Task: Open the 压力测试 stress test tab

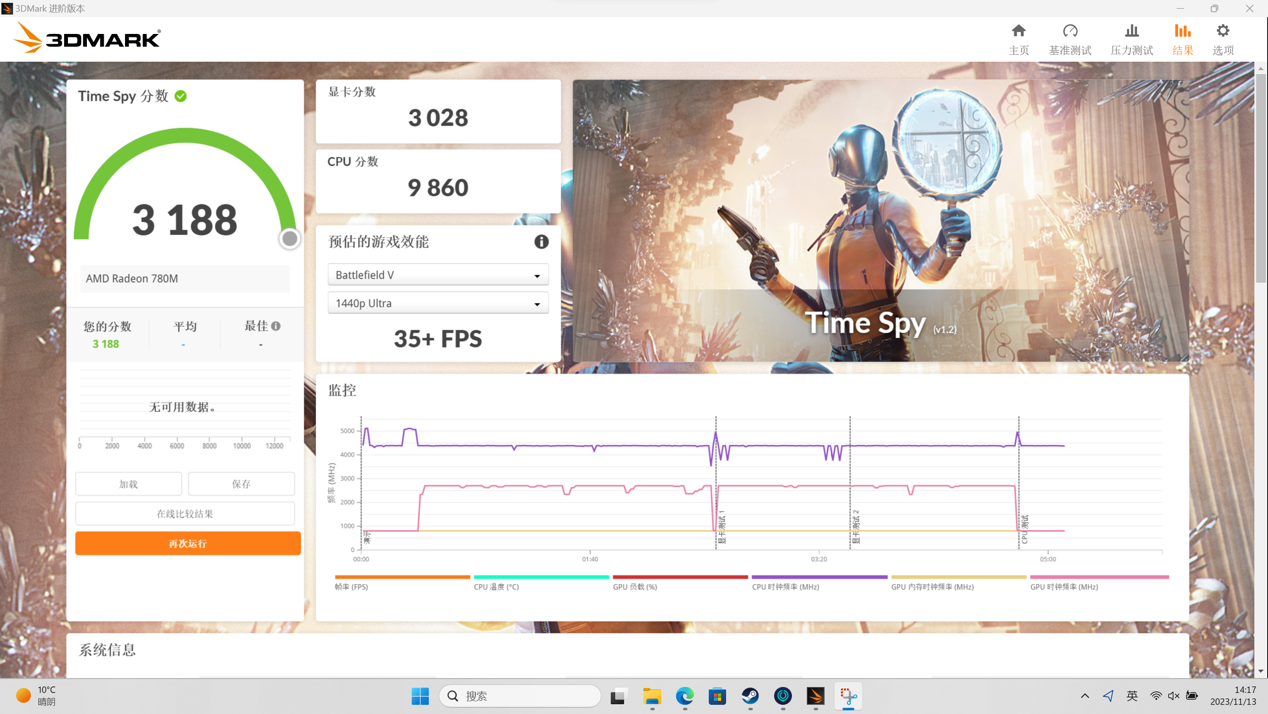Action: [x=1131, y=39]
